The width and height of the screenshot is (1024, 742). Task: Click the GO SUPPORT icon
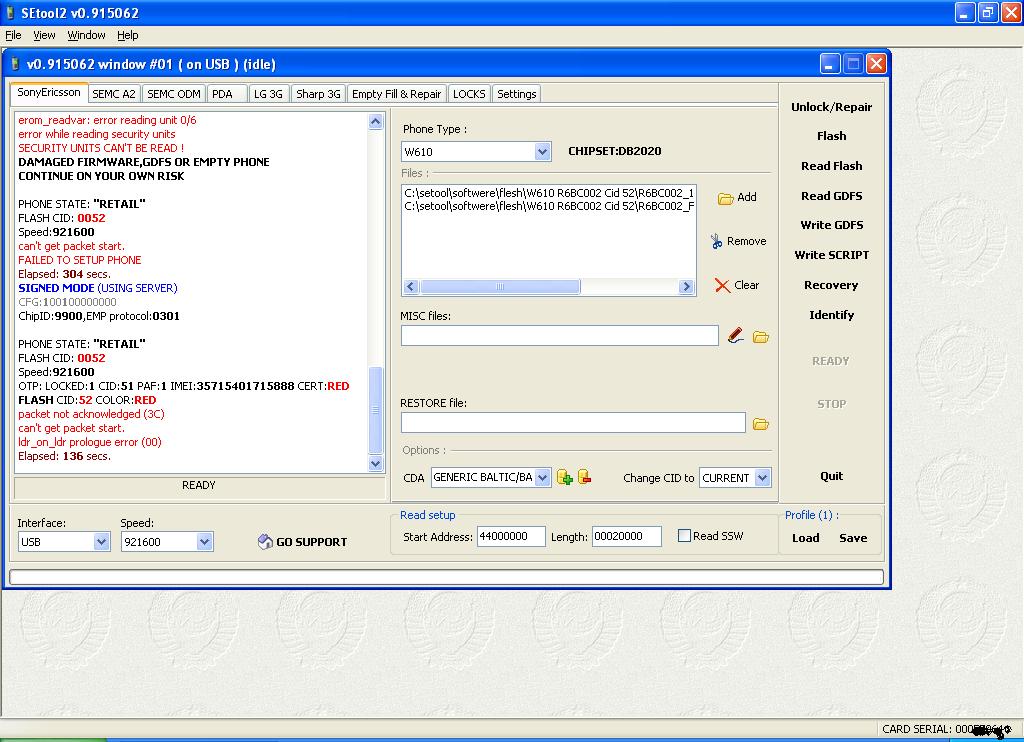tap(265, 541)
